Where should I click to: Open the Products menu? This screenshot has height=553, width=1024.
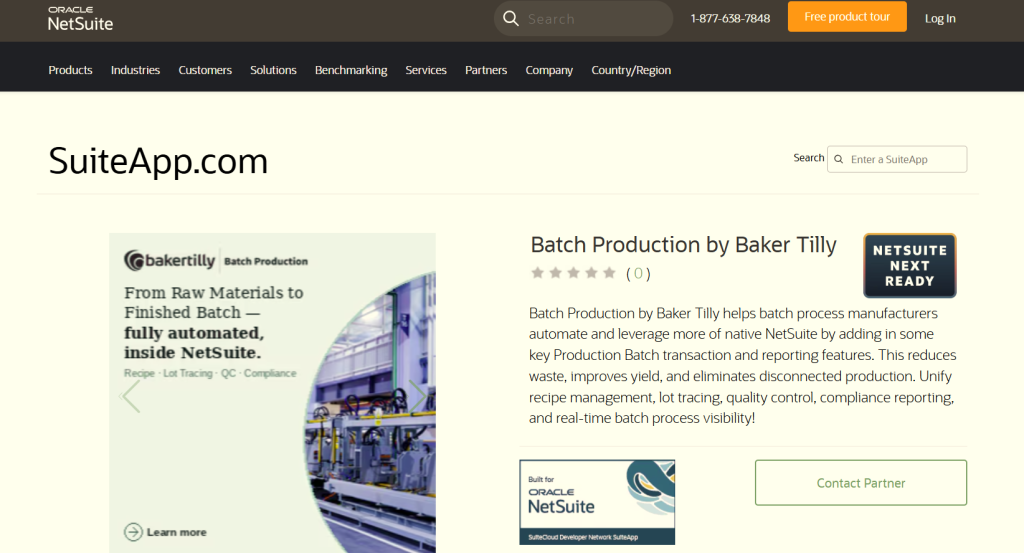point(71,70)
